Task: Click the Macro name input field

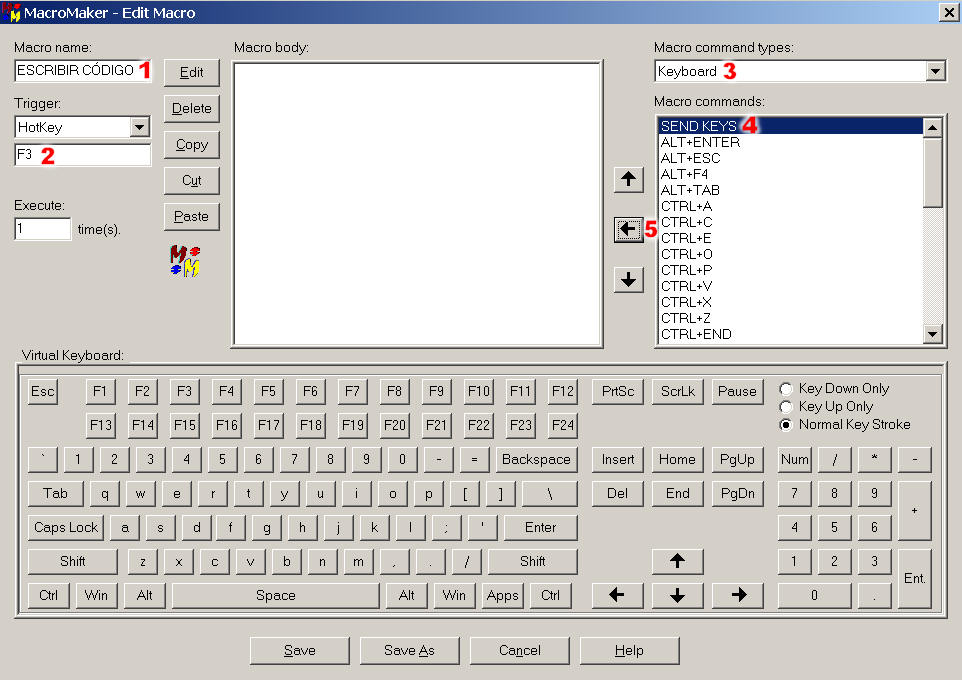Action: (x=76, y=71)
